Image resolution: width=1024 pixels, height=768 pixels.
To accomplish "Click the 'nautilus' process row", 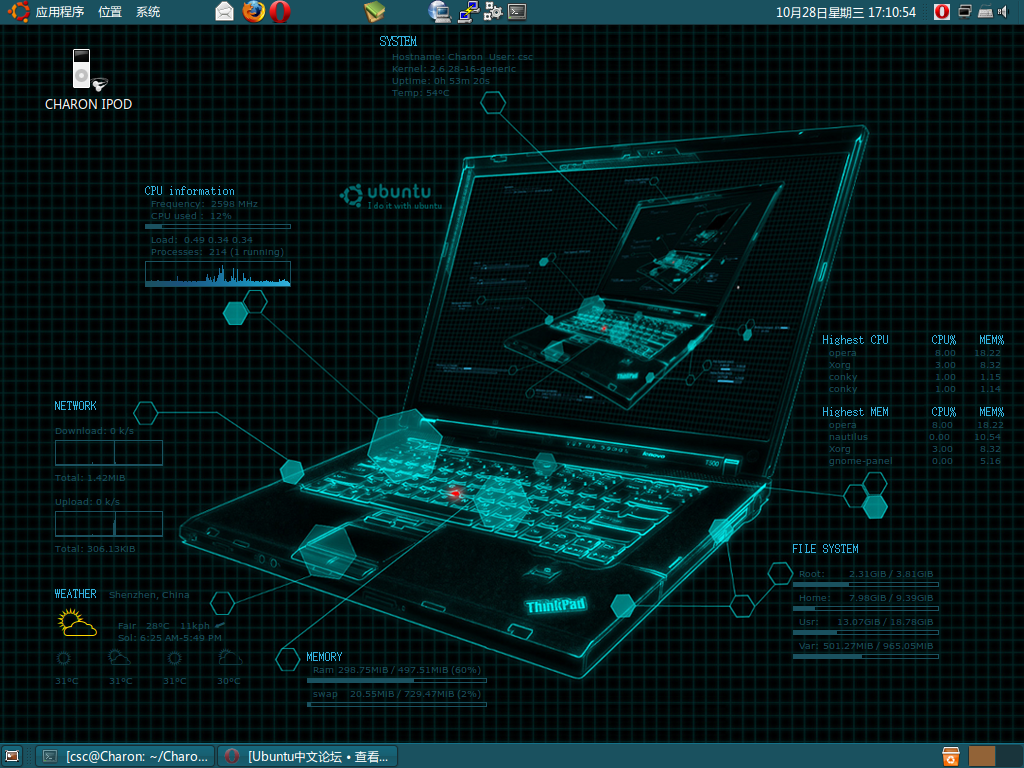I will click(x=916, y=437).
